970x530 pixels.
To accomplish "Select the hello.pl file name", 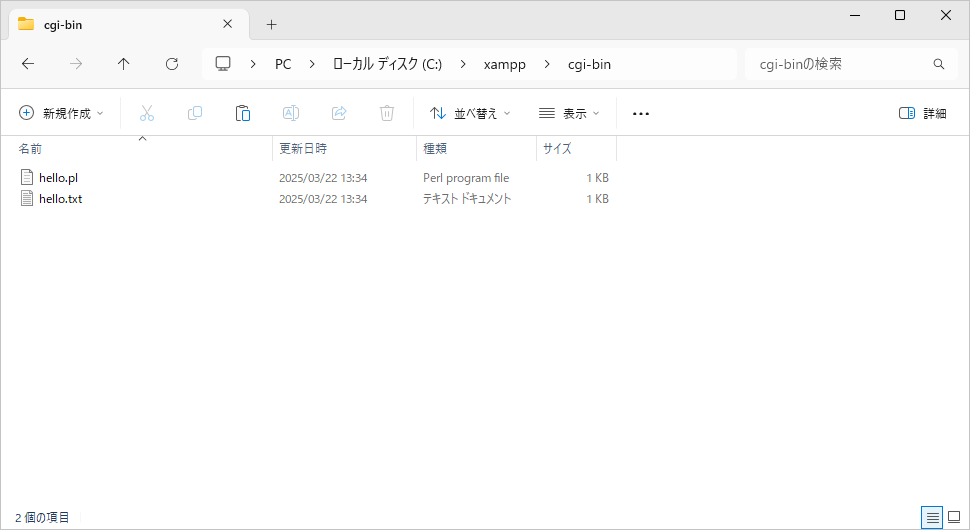I will 58,177.
